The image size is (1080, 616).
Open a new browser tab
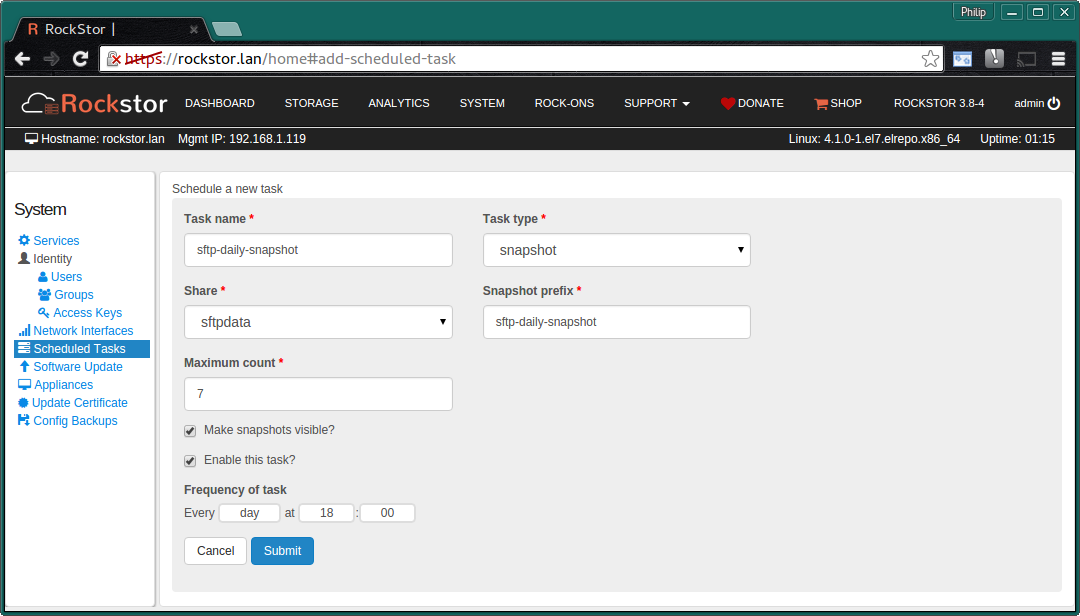pyautogui.click(x=227, y=29)
